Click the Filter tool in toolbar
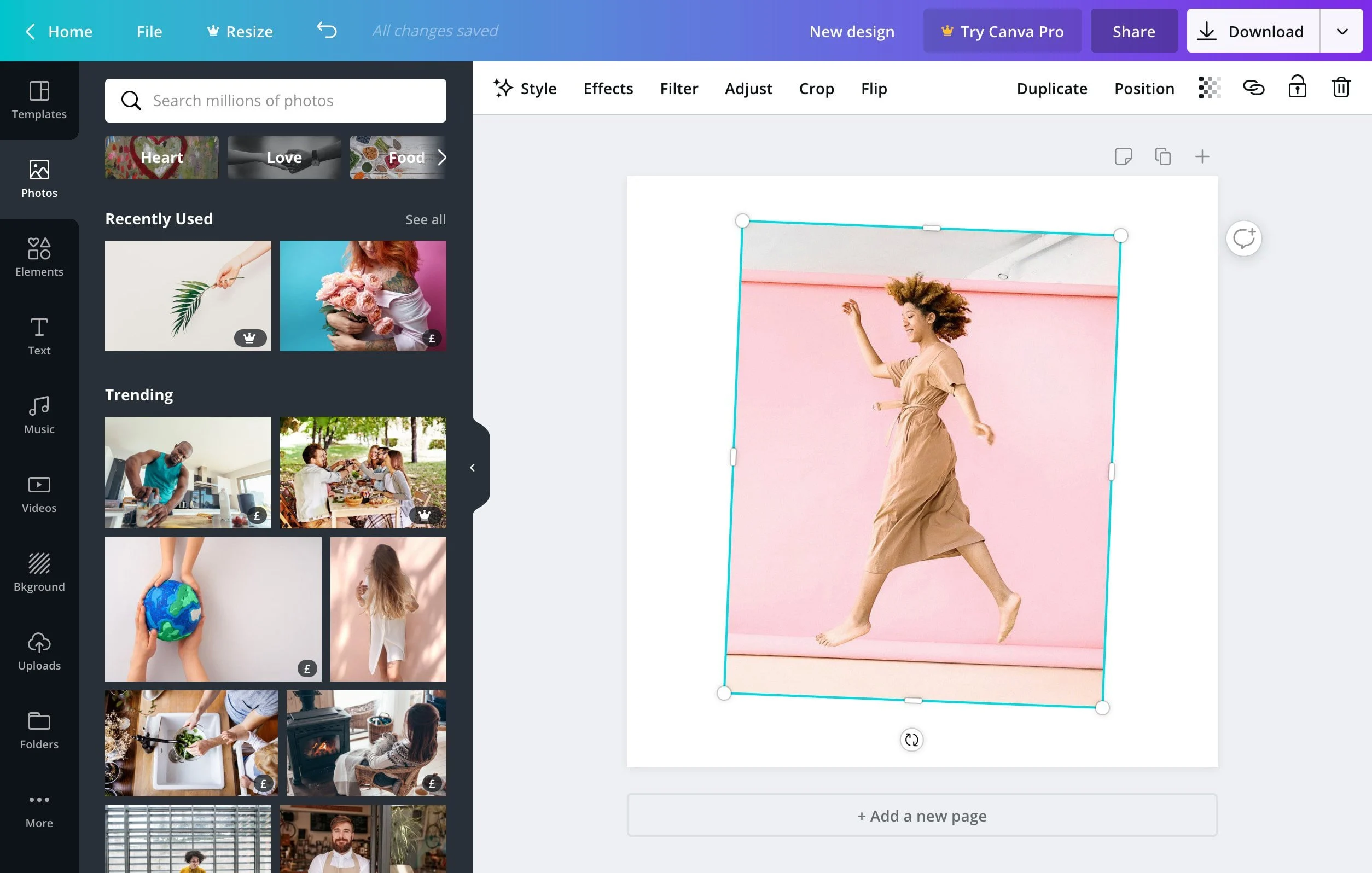 coord(678,89)
